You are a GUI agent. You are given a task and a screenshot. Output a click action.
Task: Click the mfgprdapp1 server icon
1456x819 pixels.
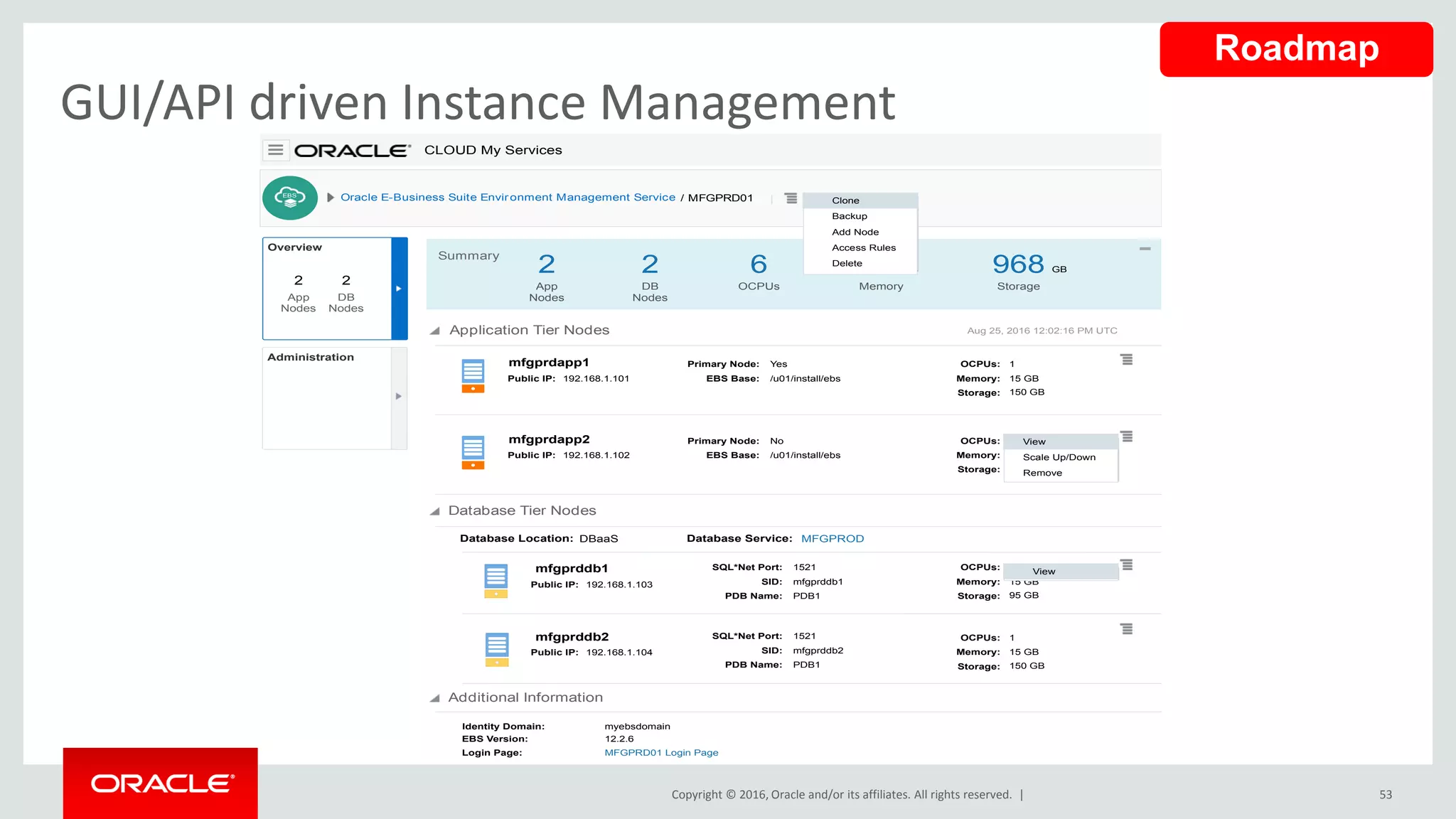click(x=473, y=375)
